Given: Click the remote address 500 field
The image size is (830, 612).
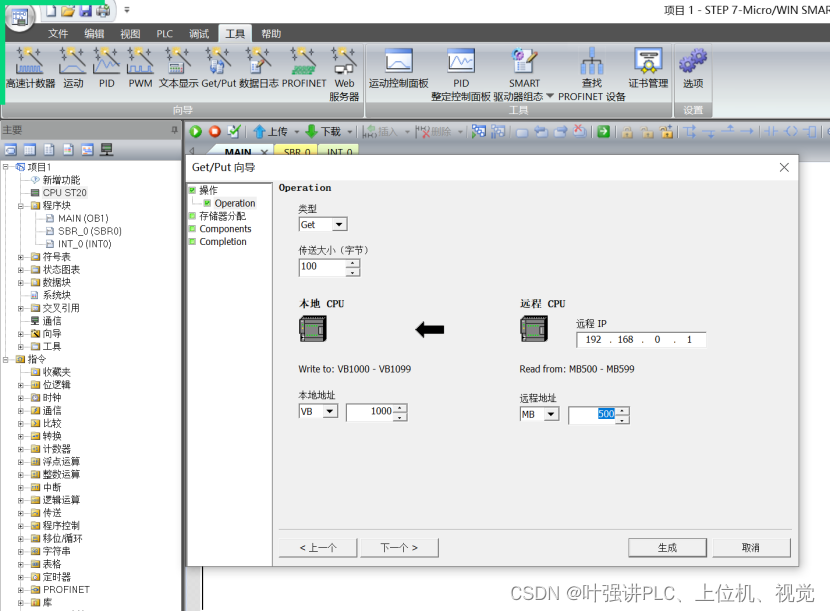Looking at the screenshot, I should pyautogui.click(x=593, y=415).
